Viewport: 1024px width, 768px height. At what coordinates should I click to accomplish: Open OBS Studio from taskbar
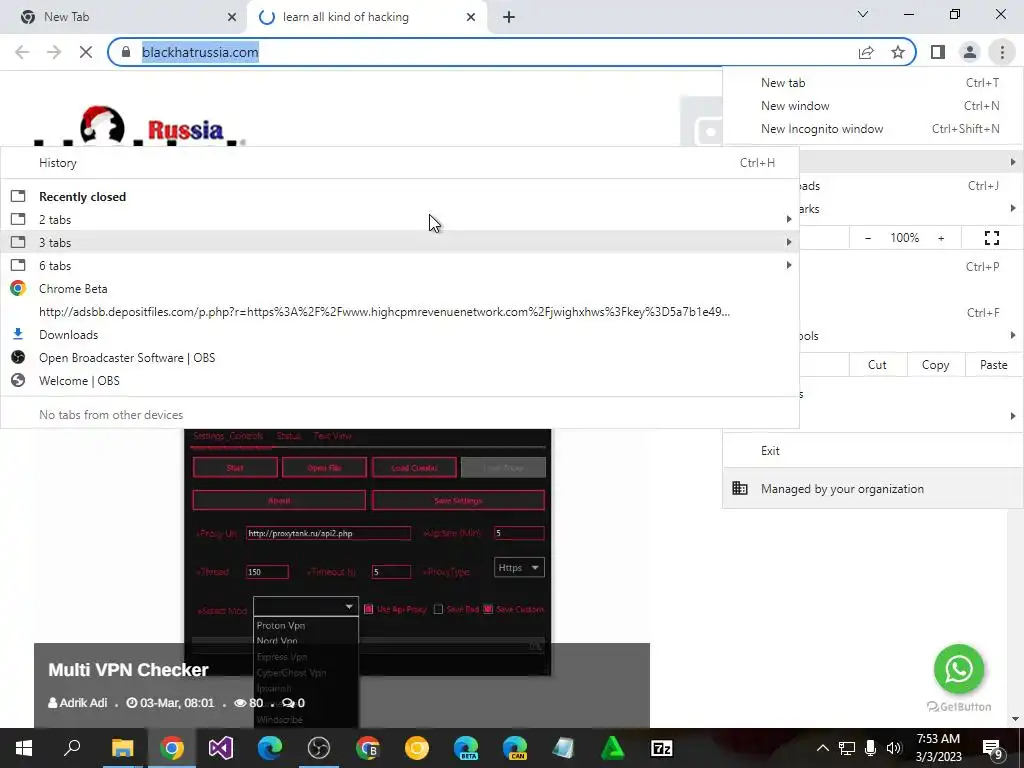pos(319,748)
